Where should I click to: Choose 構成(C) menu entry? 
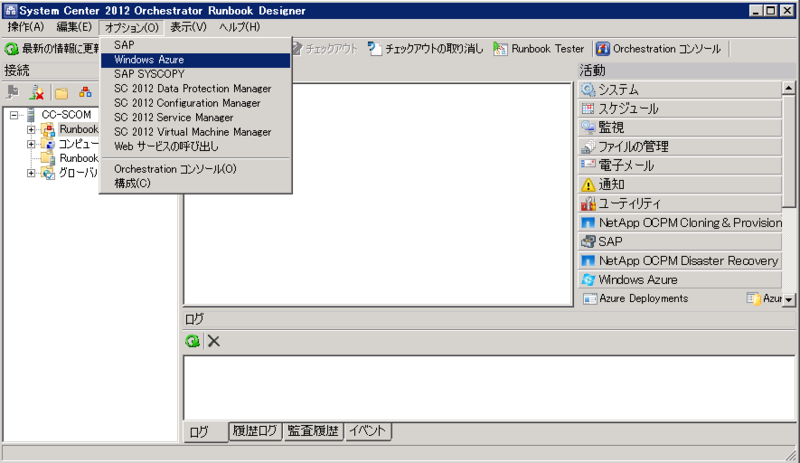(195, 183)
